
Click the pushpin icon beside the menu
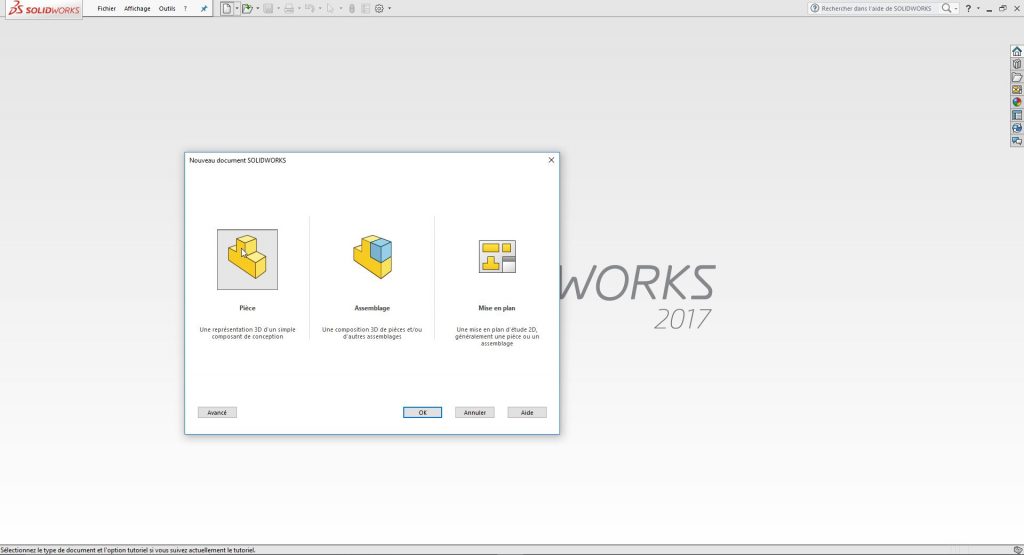click(204, 8)
